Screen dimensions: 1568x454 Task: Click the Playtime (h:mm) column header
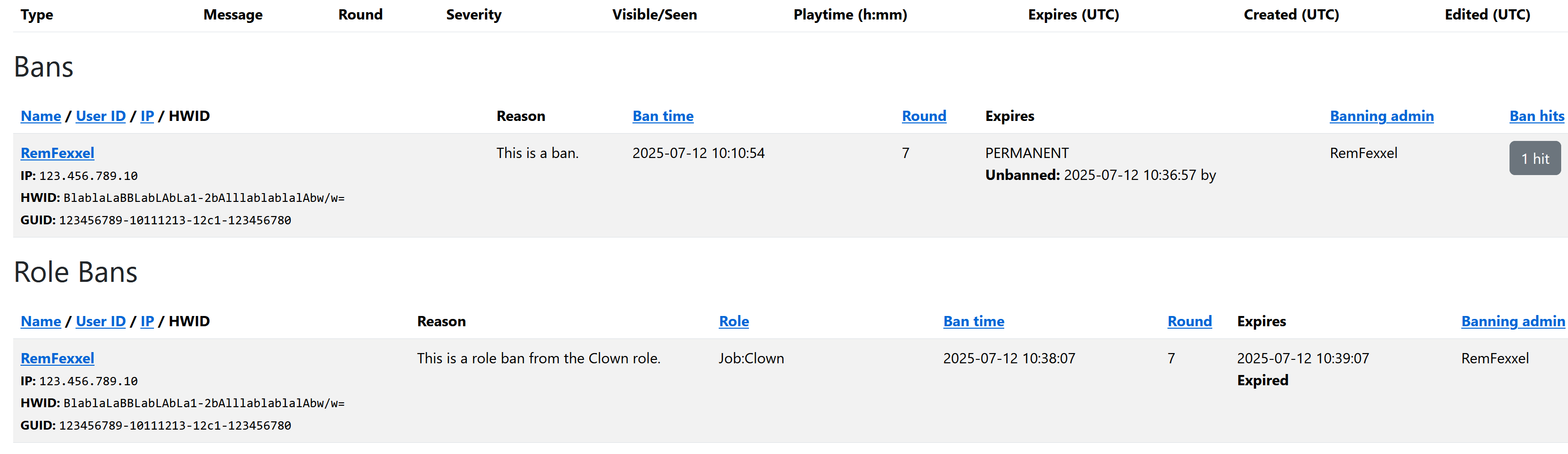point(850,15)
